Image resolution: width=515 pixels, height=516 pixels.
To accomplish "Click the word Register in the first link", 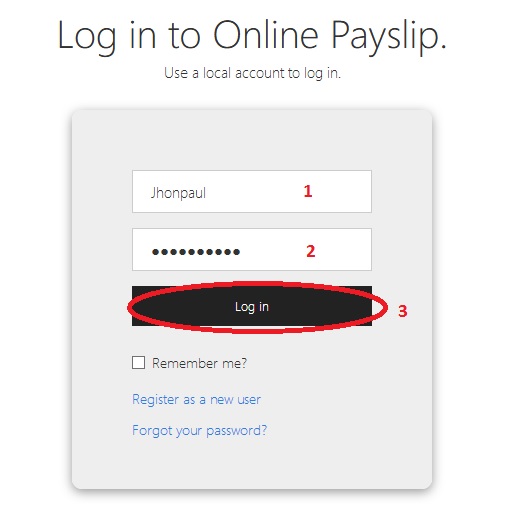I will click(156, 400).
